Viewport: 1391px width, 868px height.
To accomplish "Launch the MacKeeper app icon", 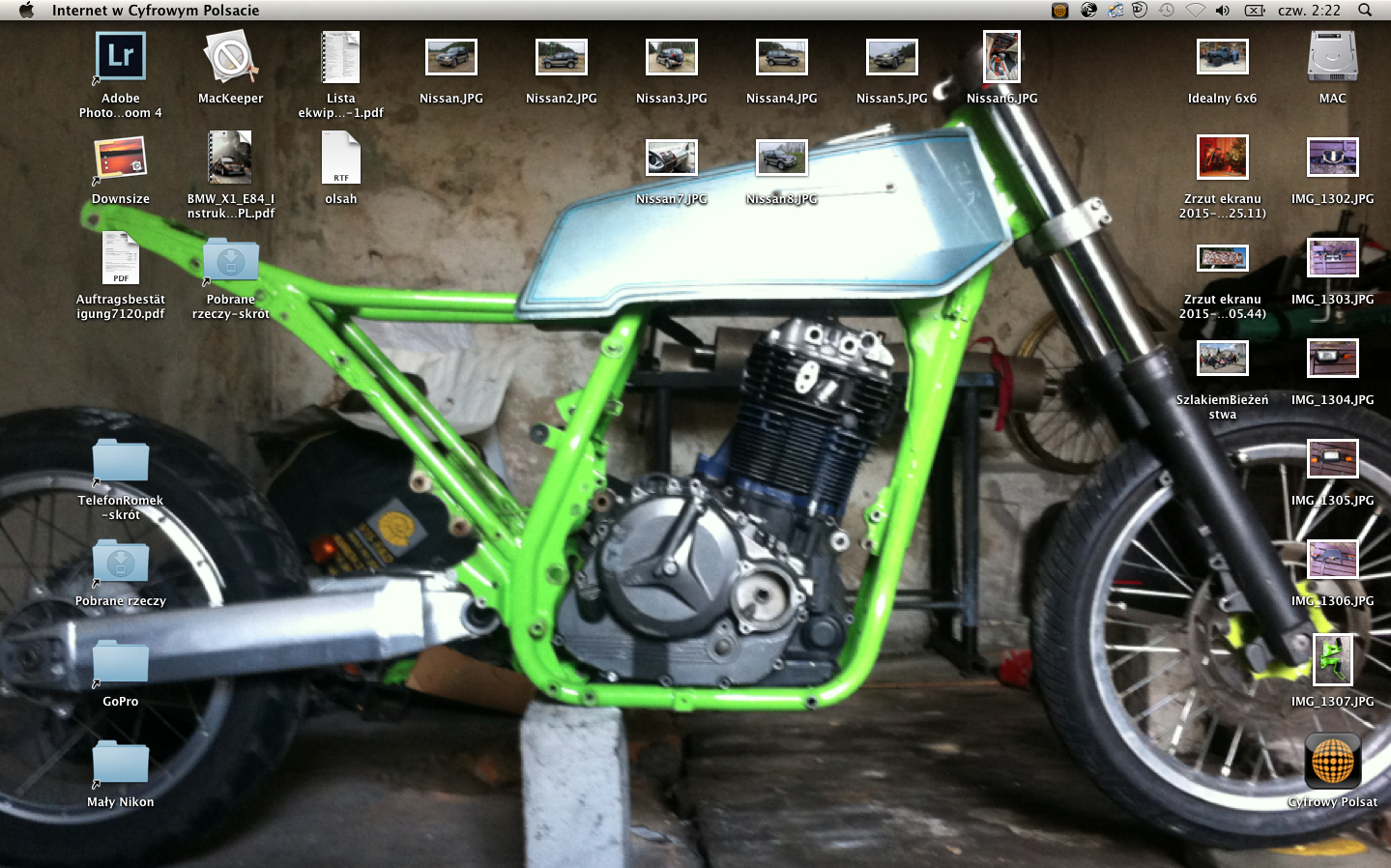I will coord(230,57).
